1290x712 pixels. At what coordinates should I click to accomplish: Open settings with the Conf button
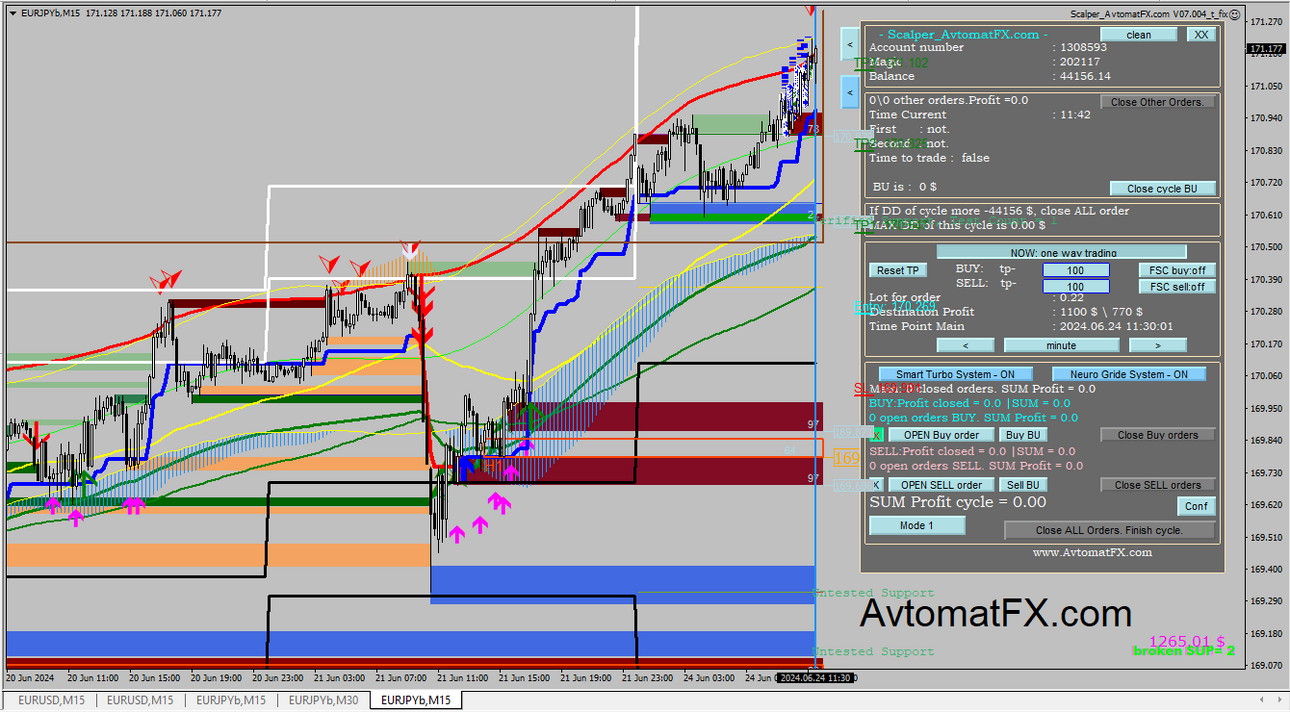tap(1196, 506)
